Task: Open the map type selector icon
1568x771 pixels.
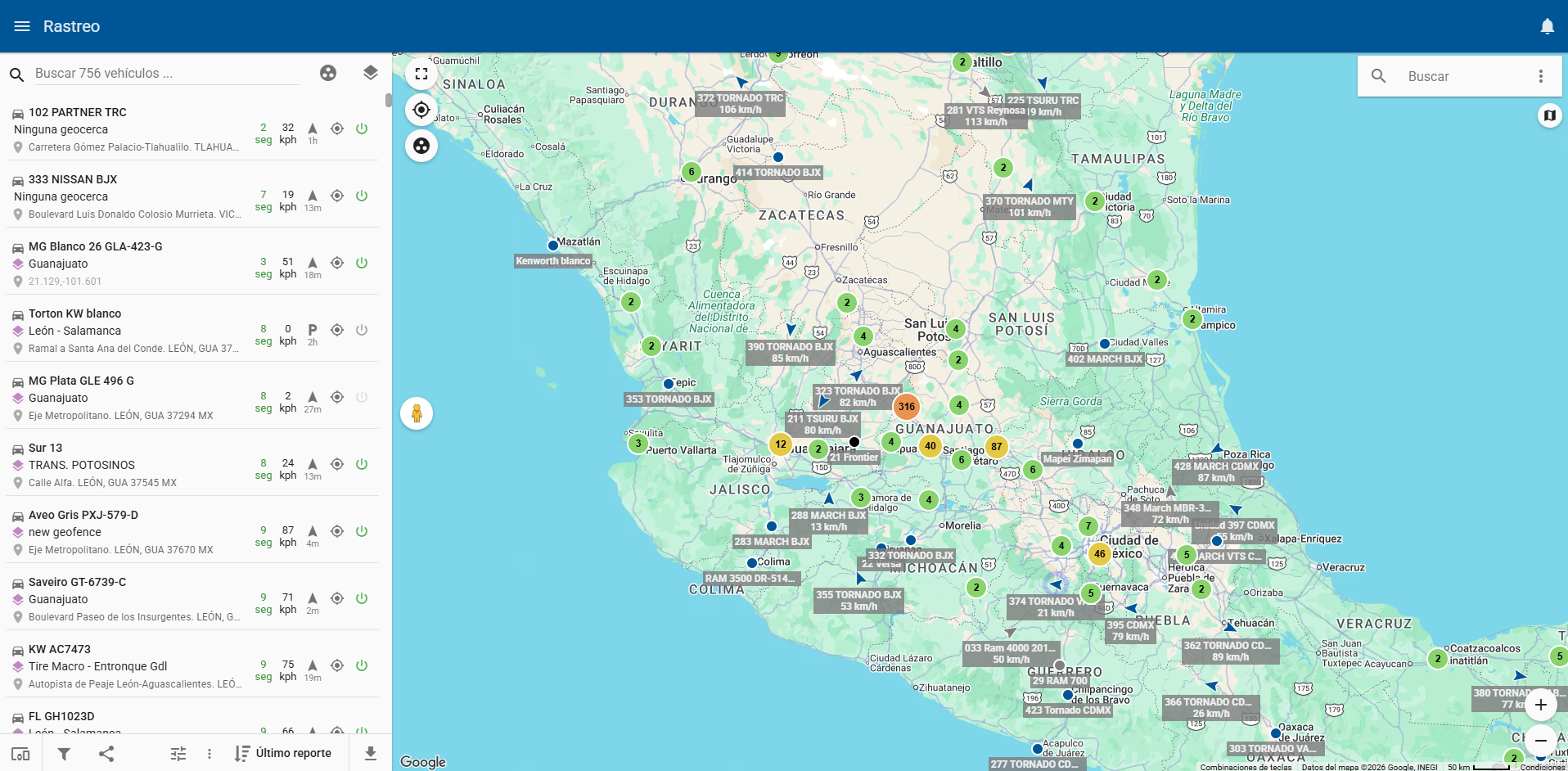Action: click(x=1549, y=115)
